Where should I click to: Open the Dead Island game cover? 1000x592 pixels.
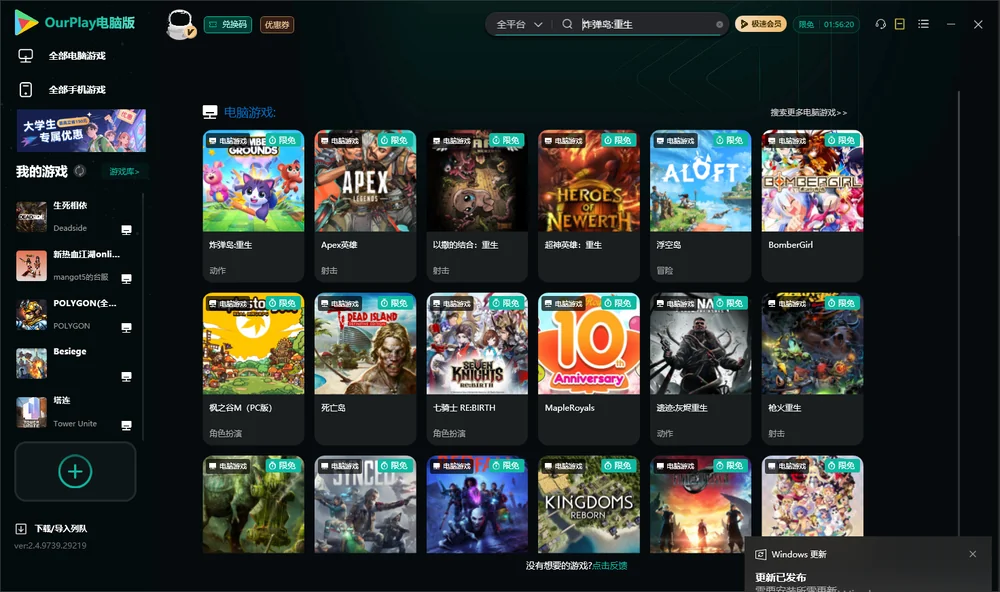365,344
